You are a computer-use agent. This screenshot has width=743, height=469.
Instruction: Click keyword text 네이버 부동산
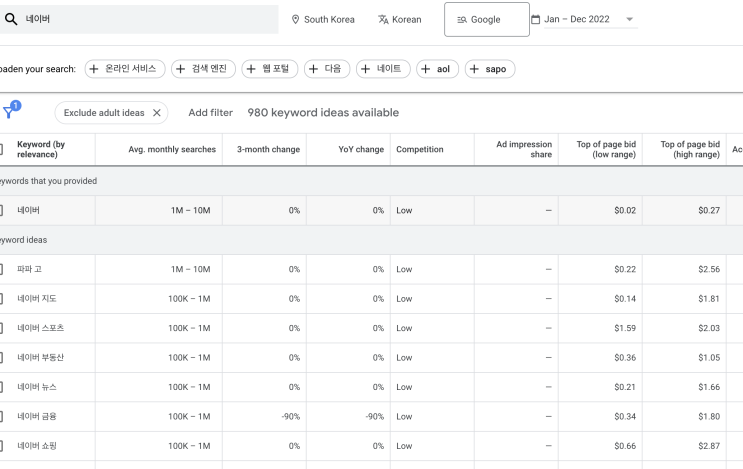coord(40,357)
